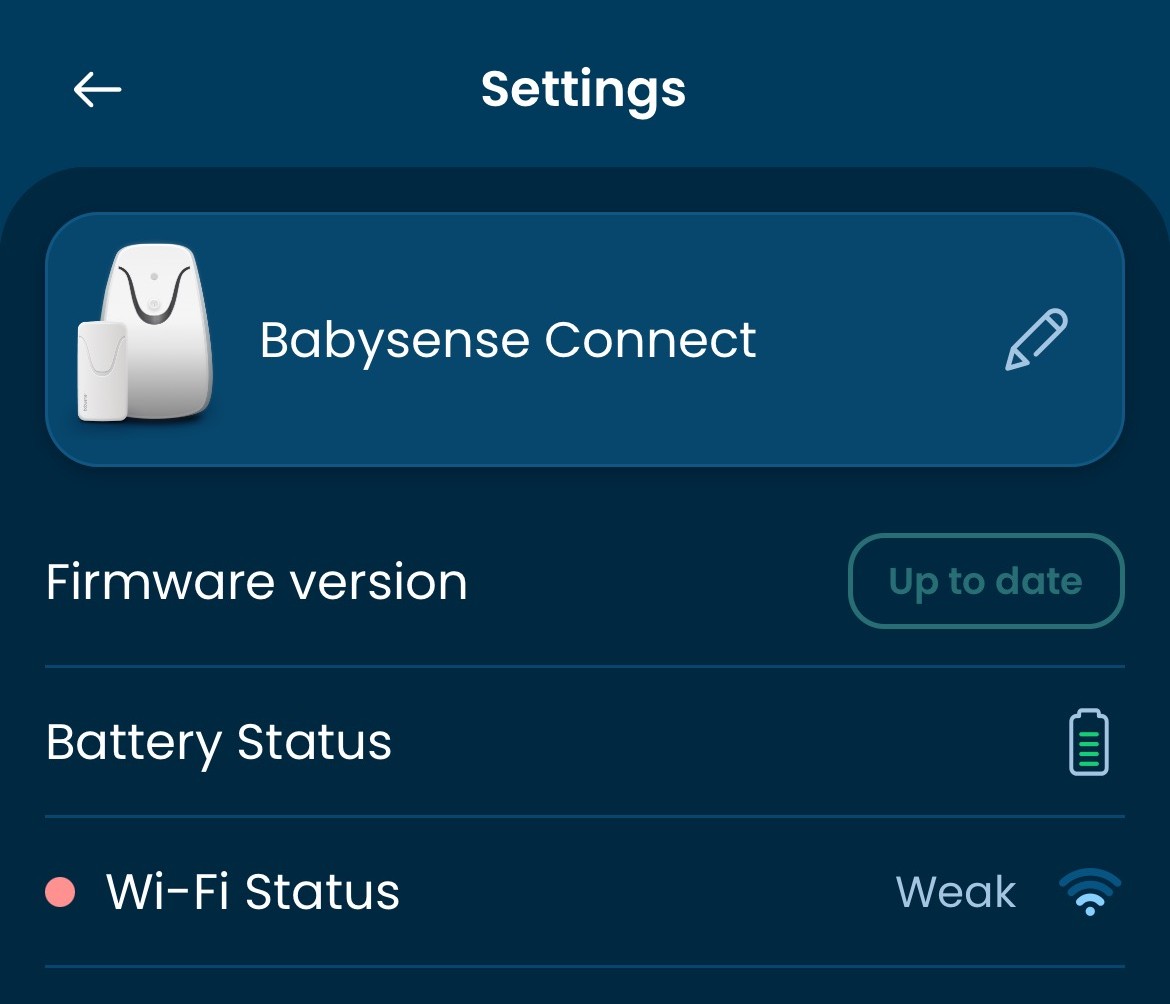Image resolution: width=1170 pixels, height=1004 pixels.
Task: Tap the Babysense Connect device name
Action: (x=508, y=340)
